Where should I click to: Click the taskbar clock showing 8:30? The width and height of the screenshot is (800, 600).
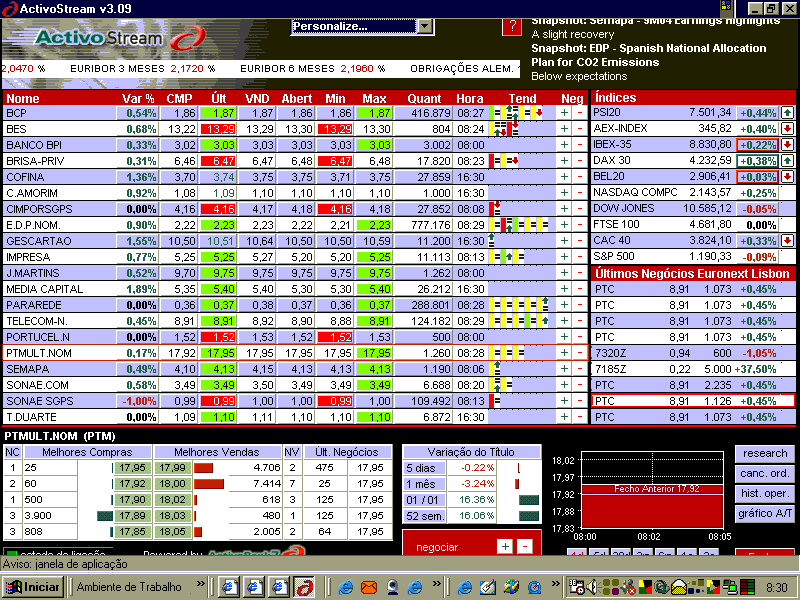coord(777,588)
